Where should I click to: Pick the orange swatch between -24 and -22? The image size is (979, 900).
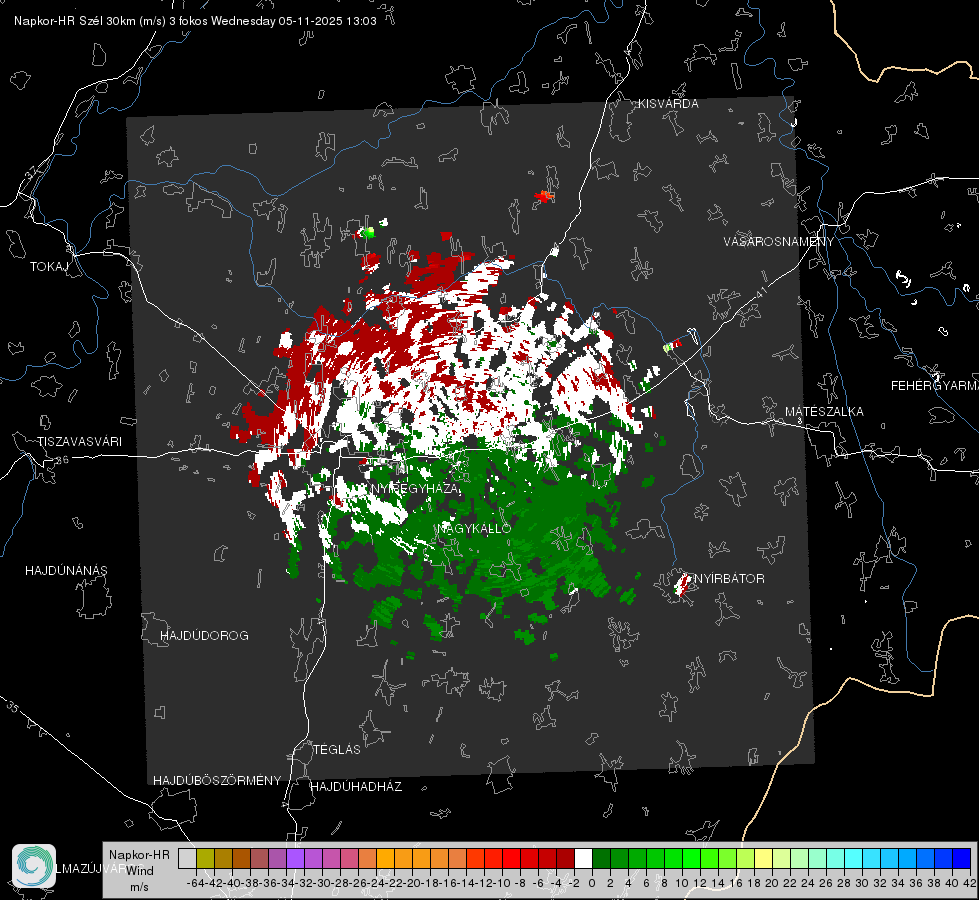pos(385,859)
